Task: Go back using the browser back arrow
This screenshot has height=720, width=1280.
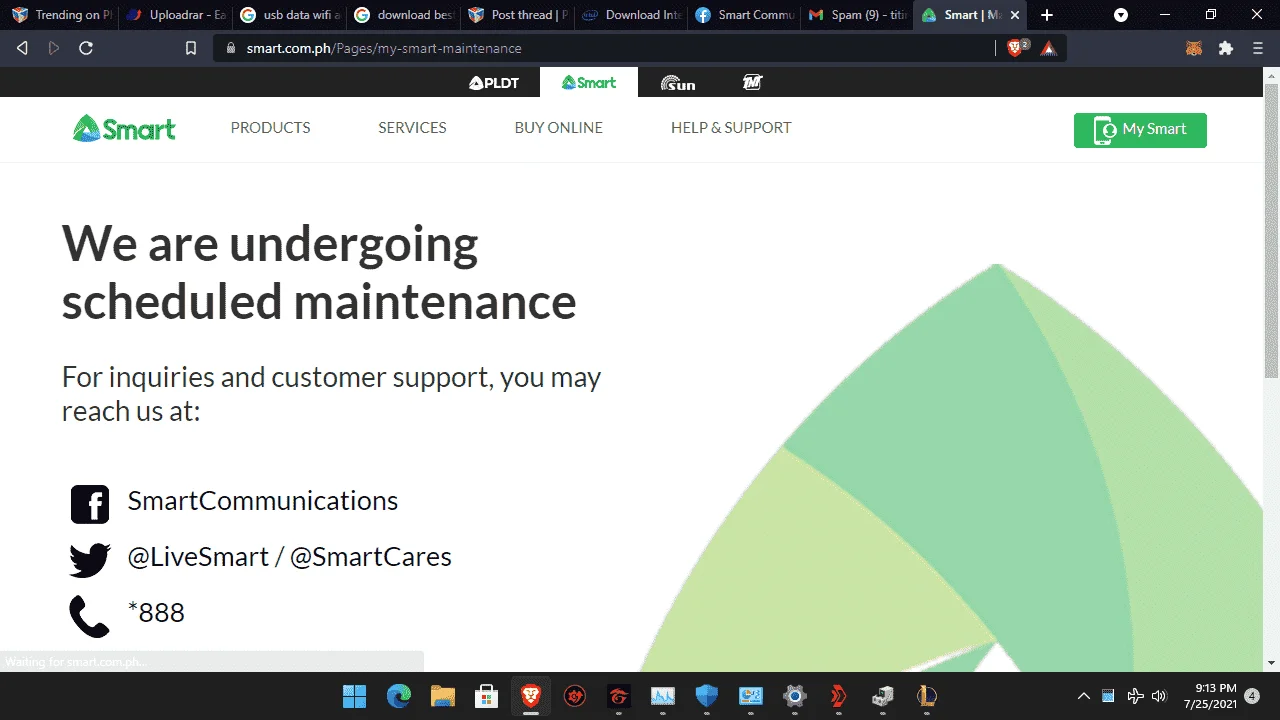Action: tap(22, 48)
